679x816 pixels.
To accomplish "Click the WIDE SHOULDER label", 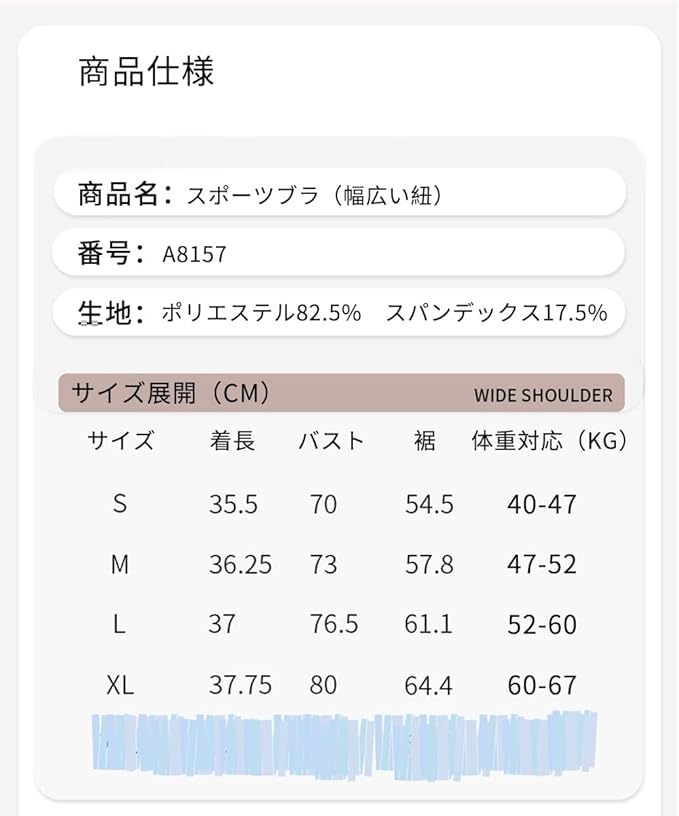I will (543, 395).
